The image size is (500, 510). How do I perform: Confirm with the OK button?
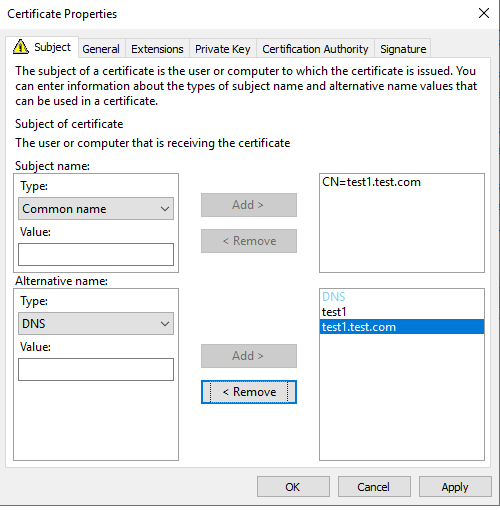tap(293, 487)
